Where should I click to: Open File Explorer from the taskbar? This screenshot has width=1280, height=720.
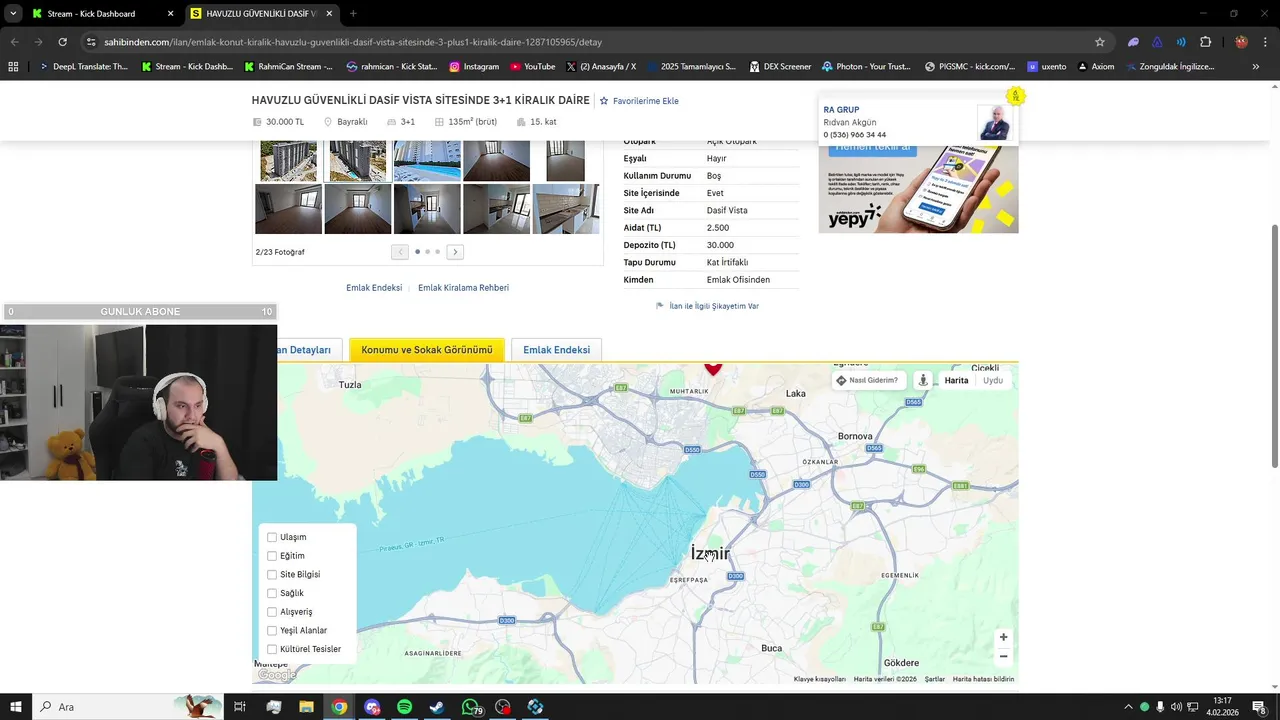306,707
